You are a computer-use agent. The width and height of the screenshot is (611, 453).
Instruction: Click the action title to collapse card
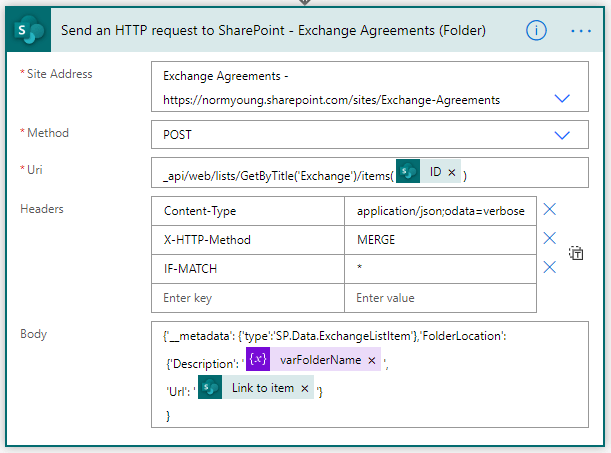[273, 30]
